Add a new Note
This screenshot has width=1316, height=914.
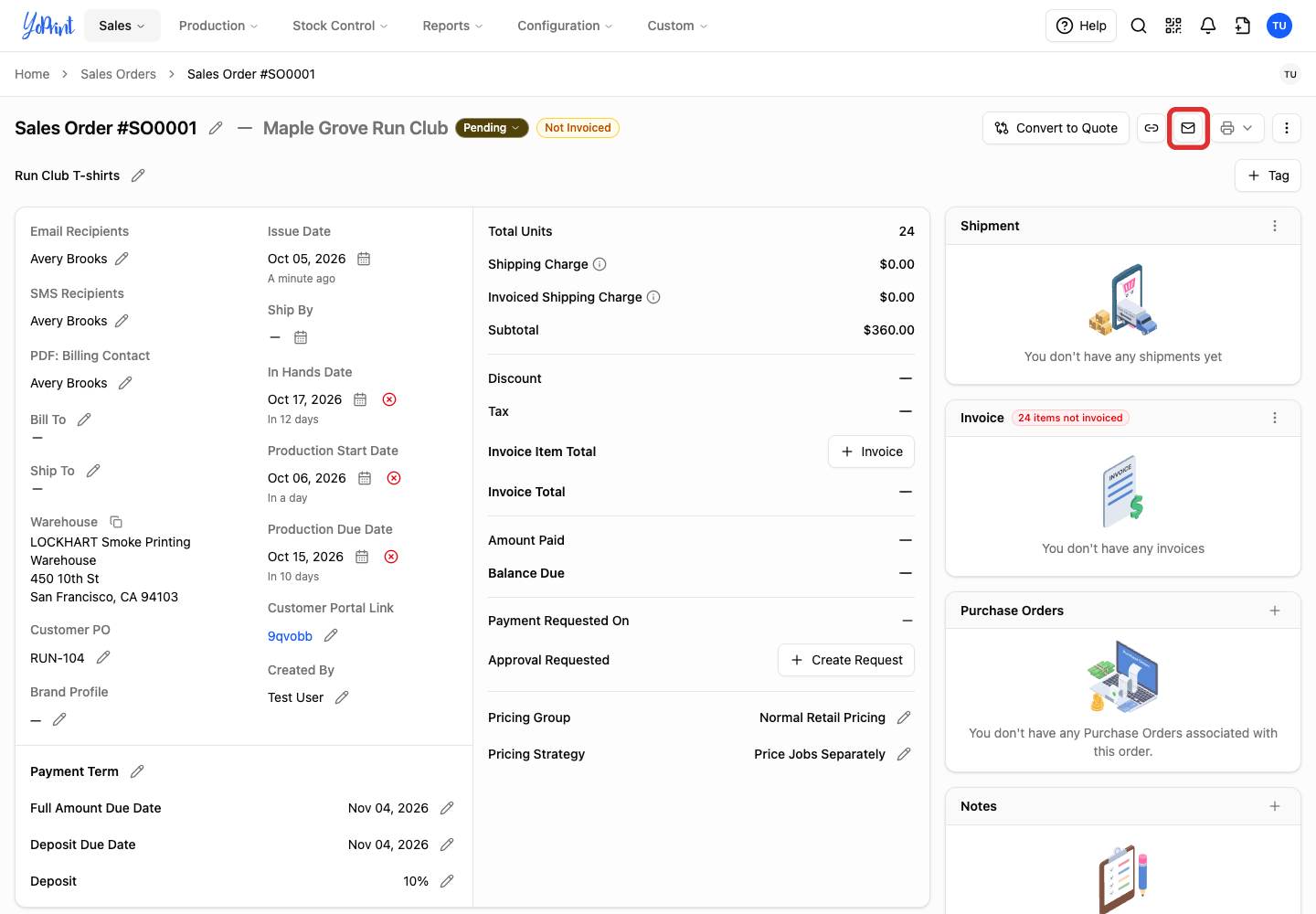[x=1275, y=806]
